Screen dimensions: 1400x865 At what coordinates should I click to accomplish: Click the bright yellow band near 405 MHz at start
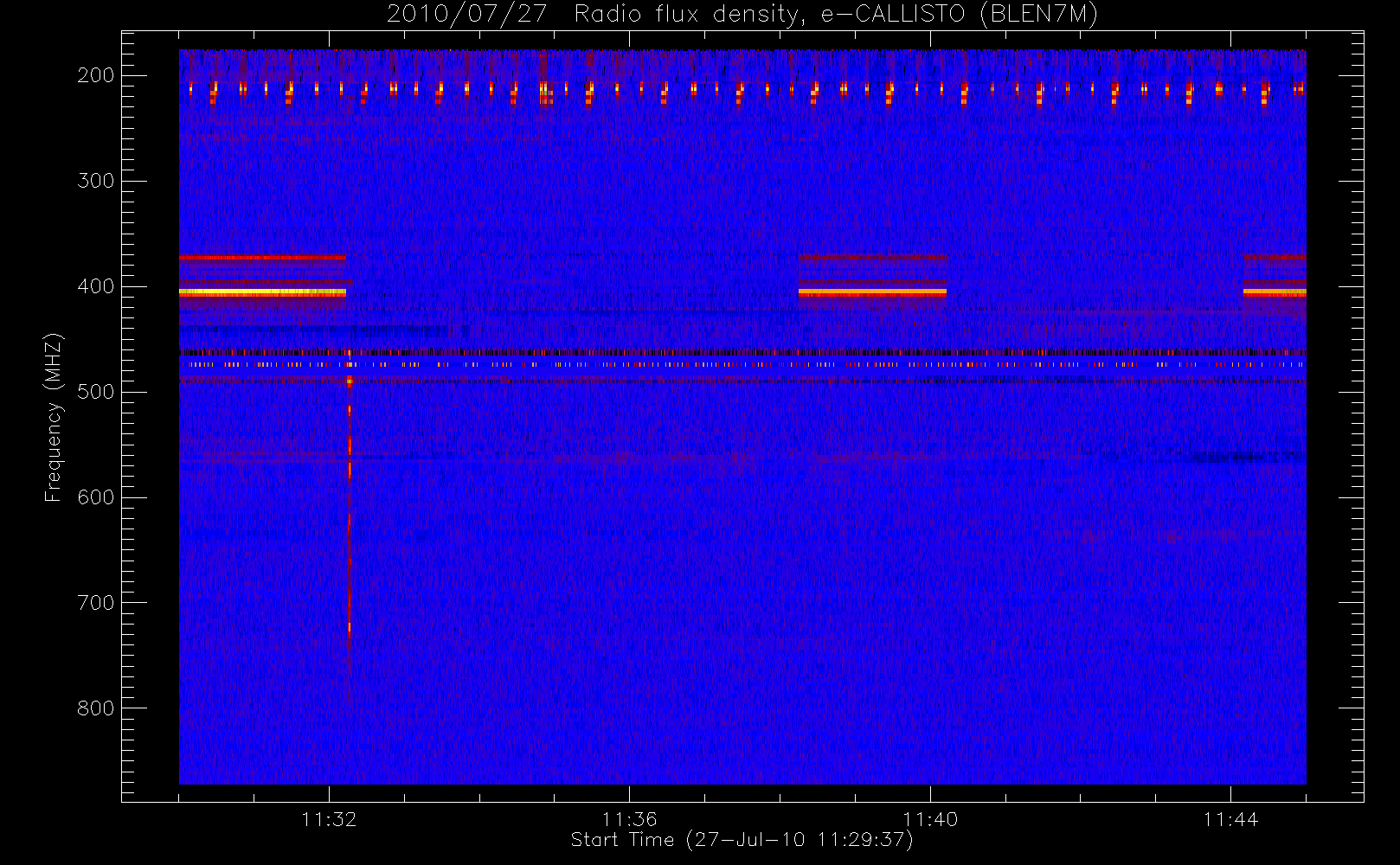[262, 292]
